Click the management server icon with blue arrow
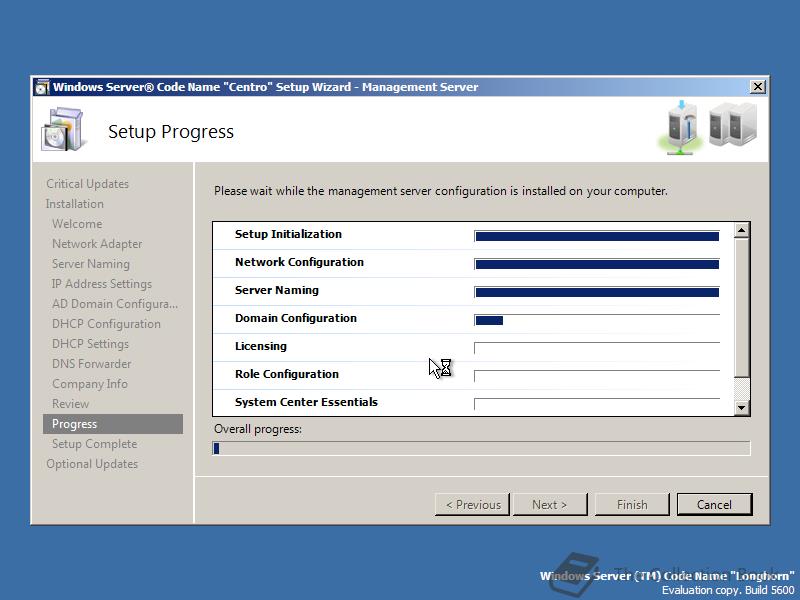 coord(681,128)
